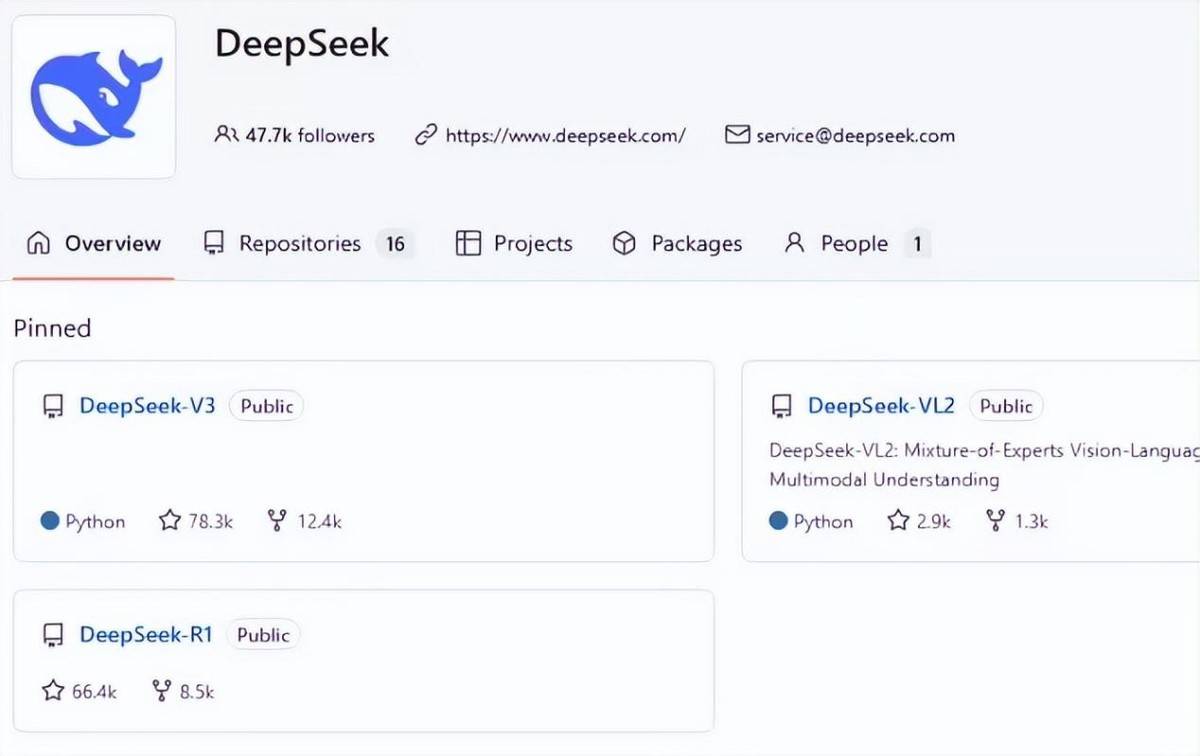View the 47.7k followers list

[x=310, y=136]
